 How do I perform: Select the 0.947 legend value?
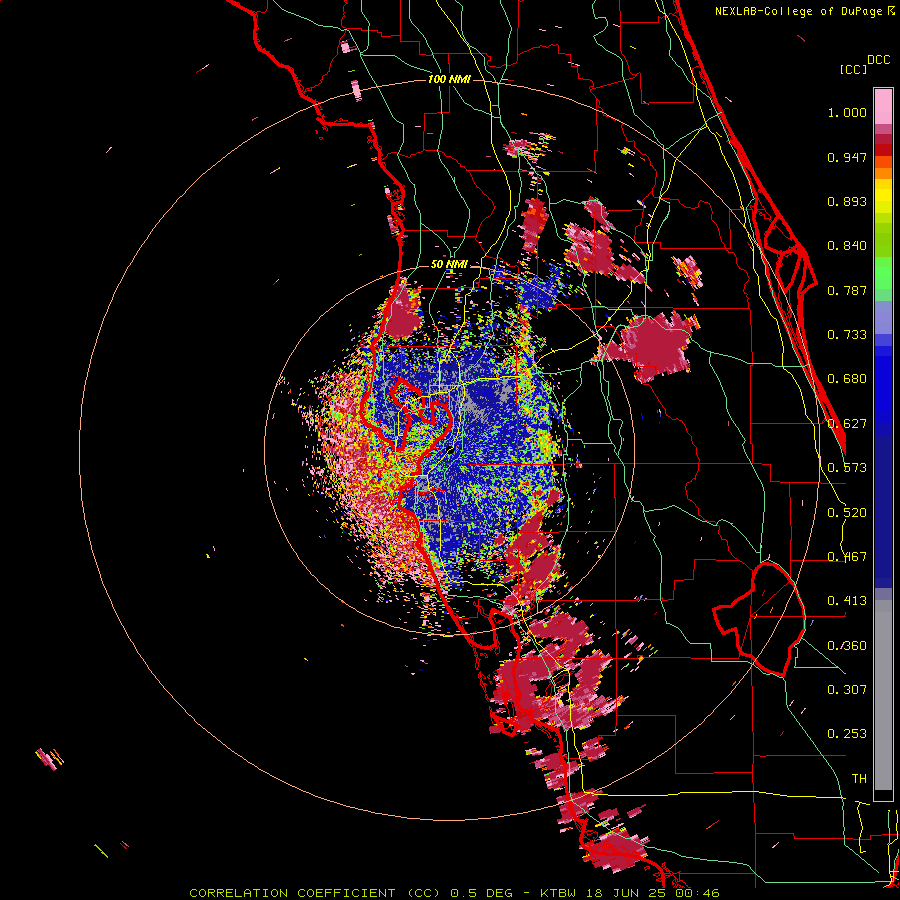[x=847, y=157]
